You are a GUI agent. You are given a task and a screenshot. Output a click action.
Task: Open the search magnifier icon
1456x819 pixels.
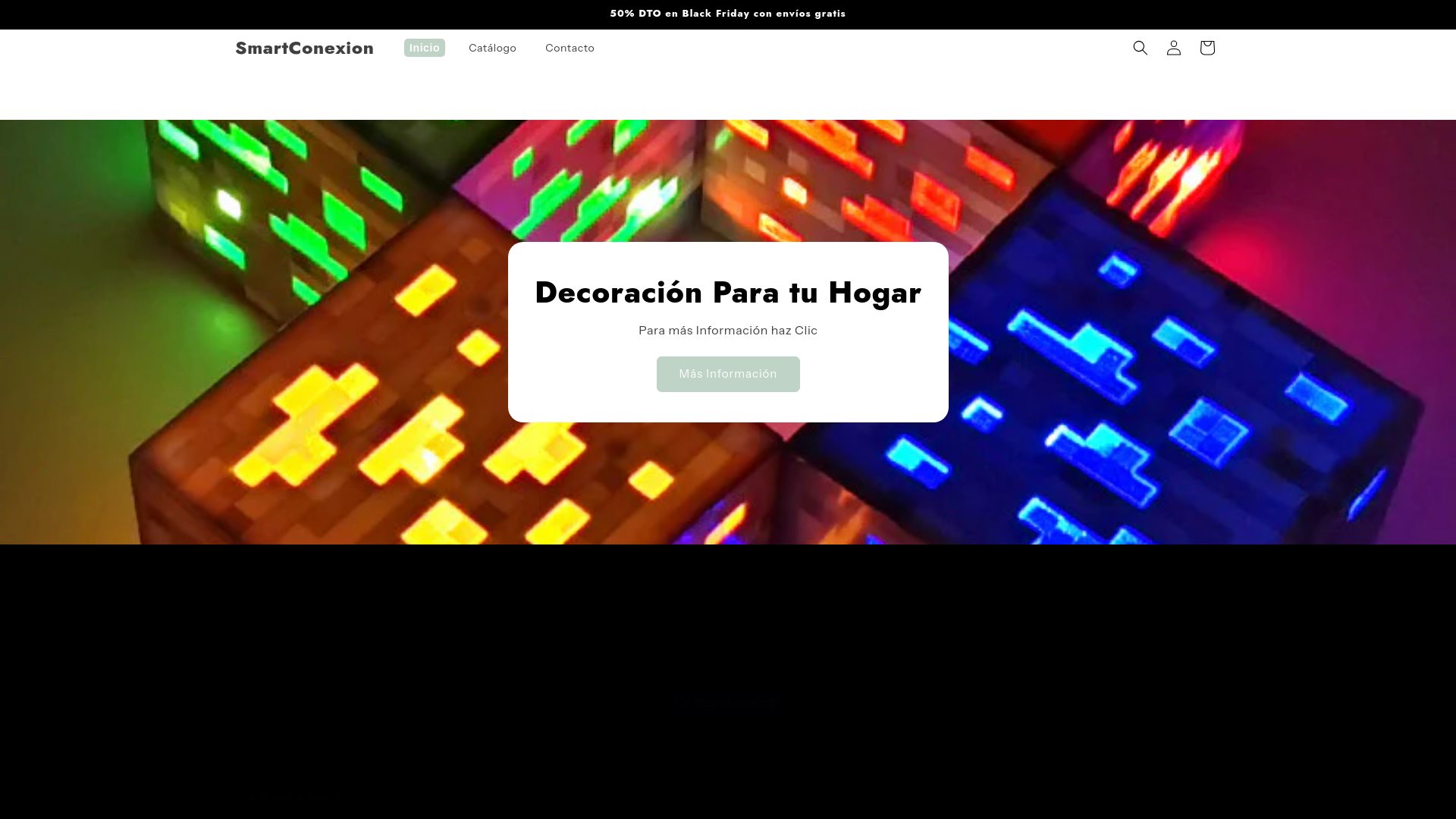[1140, 48]
